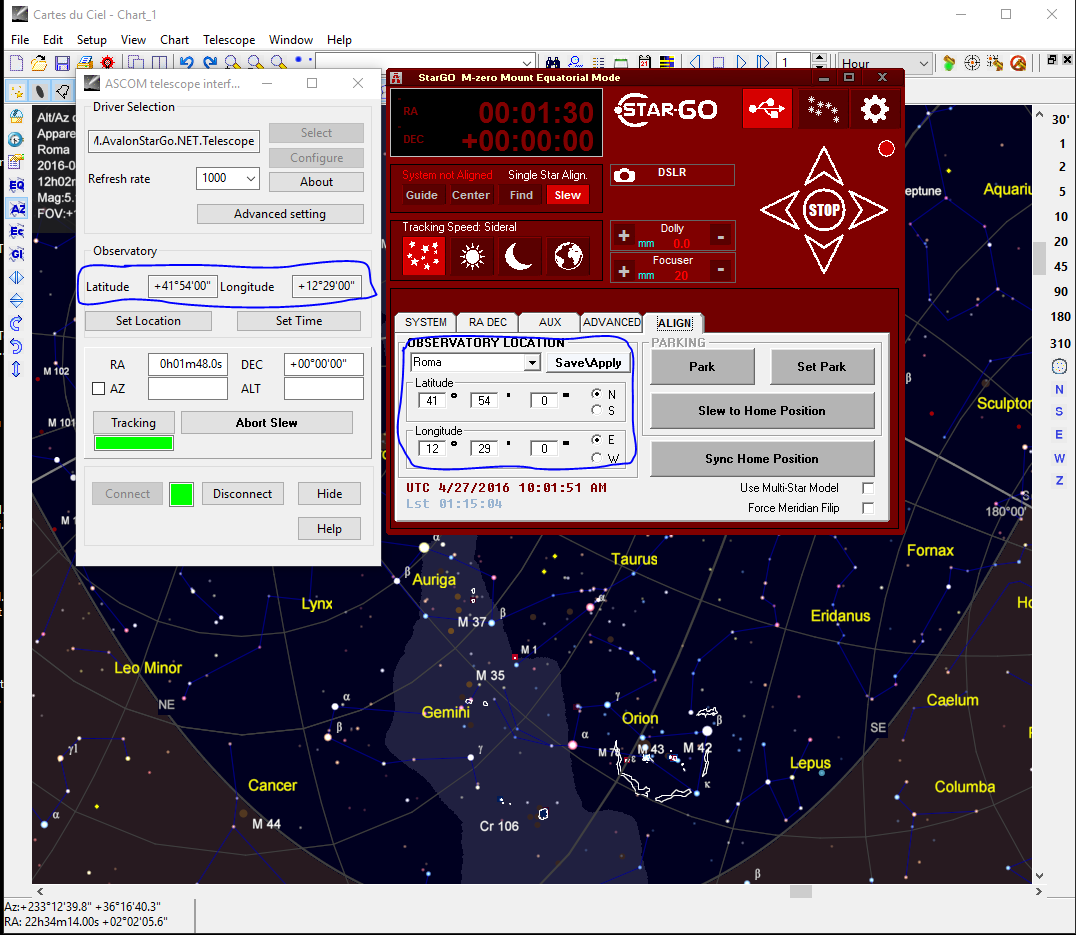The width and height of the screenshot is (1076, 935).
Task: Disconnect the telescope
Action: pos(242,494)
